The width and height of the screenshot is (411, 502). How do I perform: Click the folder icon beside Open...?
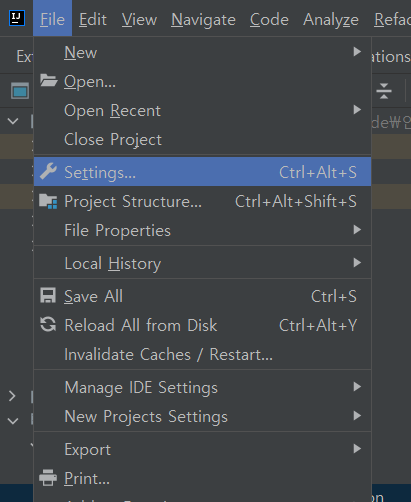pos(48,81)
